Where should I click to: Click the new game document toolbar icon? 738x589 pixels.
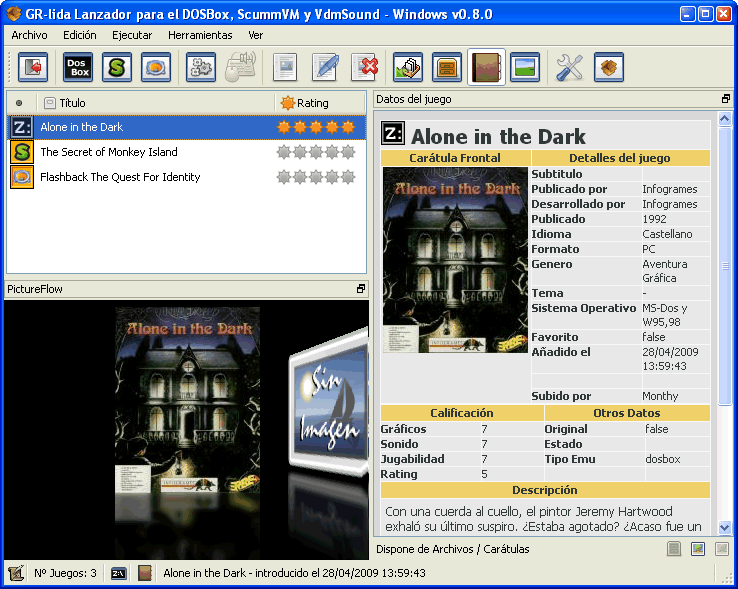(x=285, y=67)
